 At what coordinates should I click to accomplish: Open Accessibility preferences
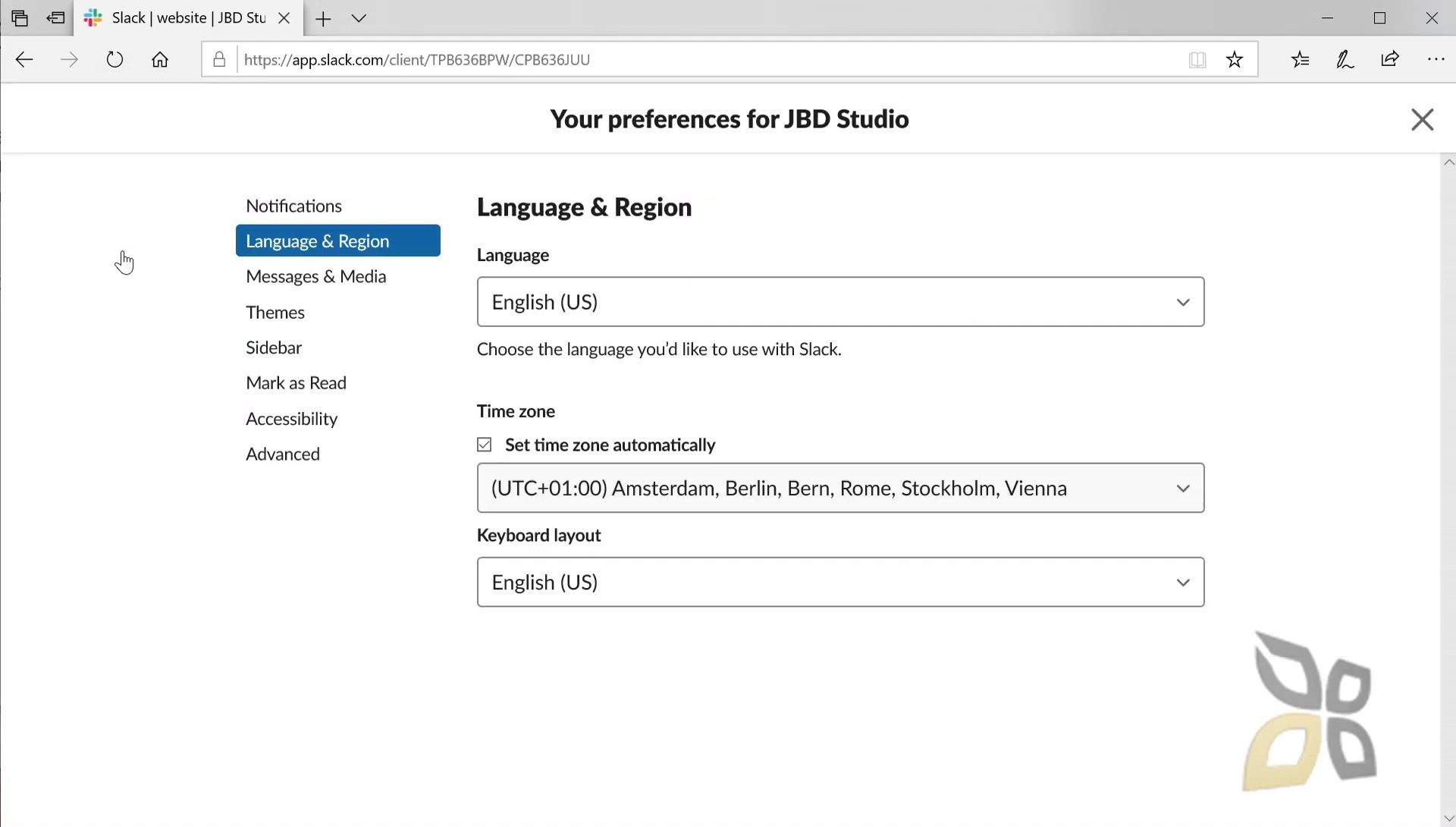[x=291, y=418]
